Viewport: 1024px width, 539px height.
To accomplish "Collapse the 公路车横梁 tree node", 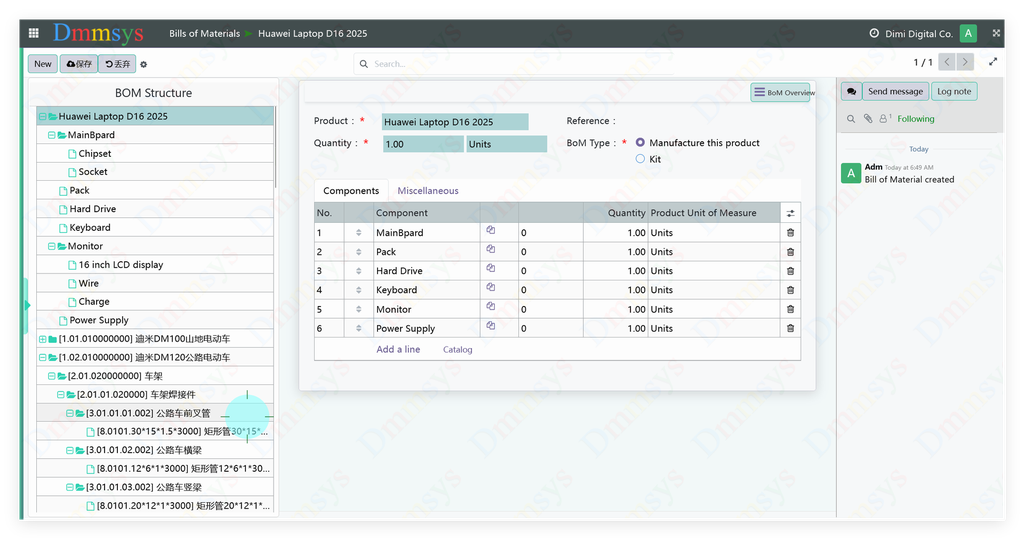I will click(x=70, y=450).
